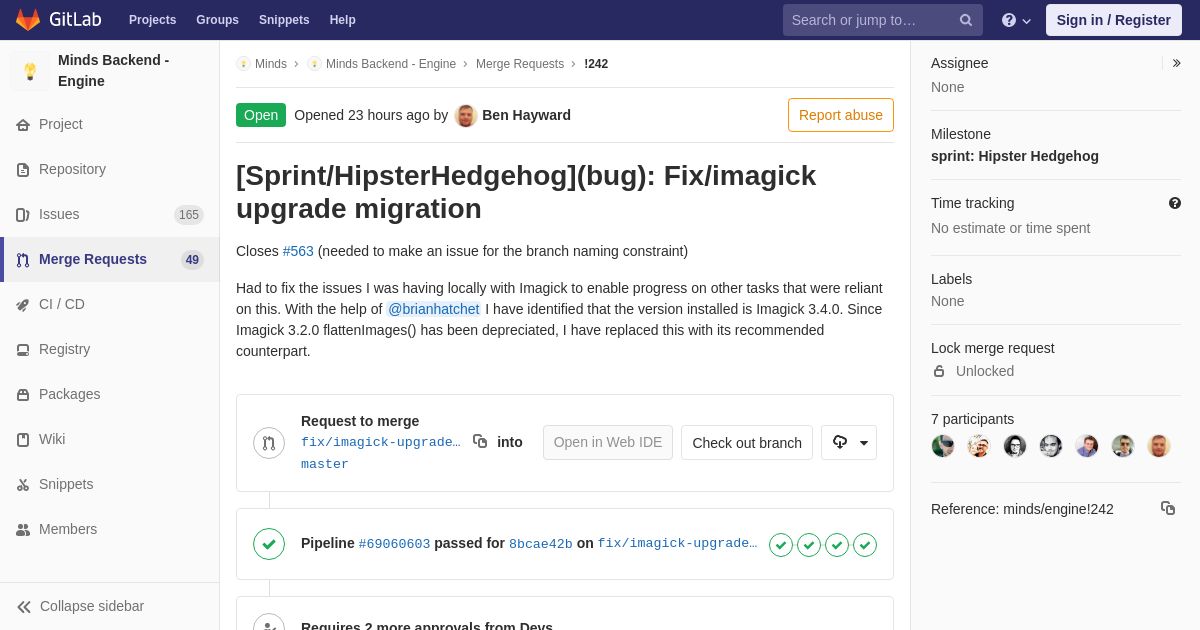Open Ben Hayward's profile link
Image resolution: width=1200 pixels, height=630 pixels.
526,115
